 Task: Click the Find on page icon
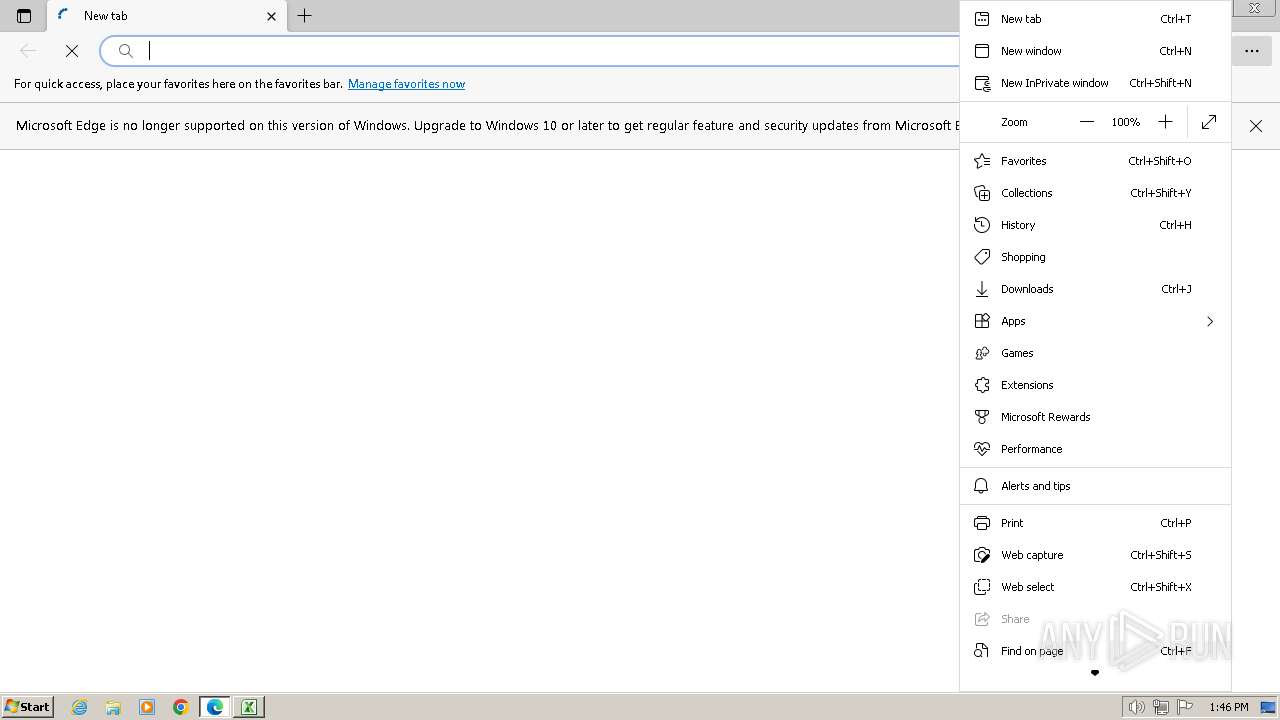pos(982,651)
